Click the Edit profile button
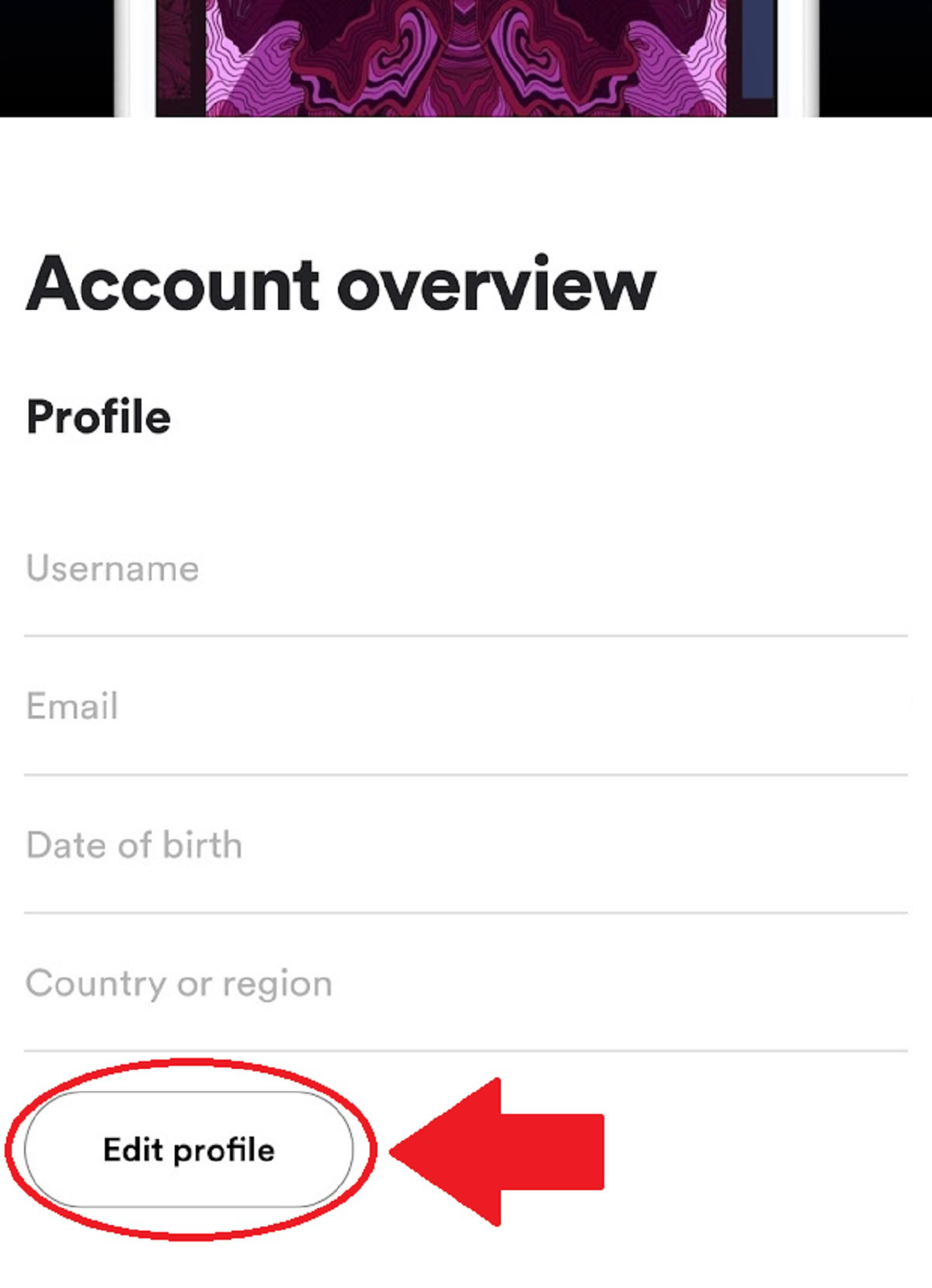 point(189,1150)
